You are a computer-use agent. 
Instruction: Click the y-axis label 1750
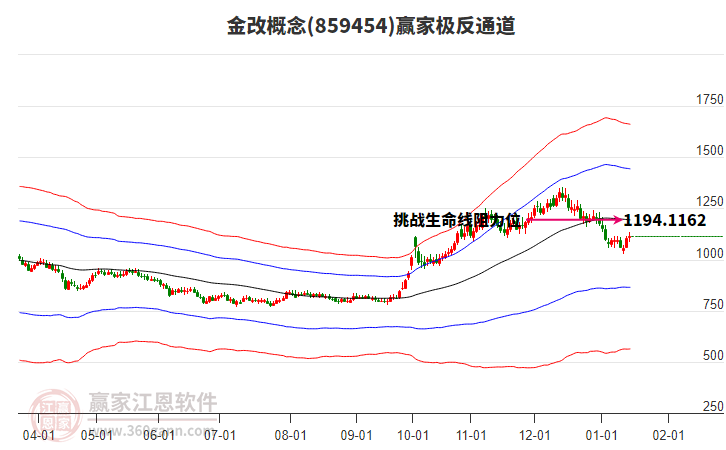(x=709, y=100)
